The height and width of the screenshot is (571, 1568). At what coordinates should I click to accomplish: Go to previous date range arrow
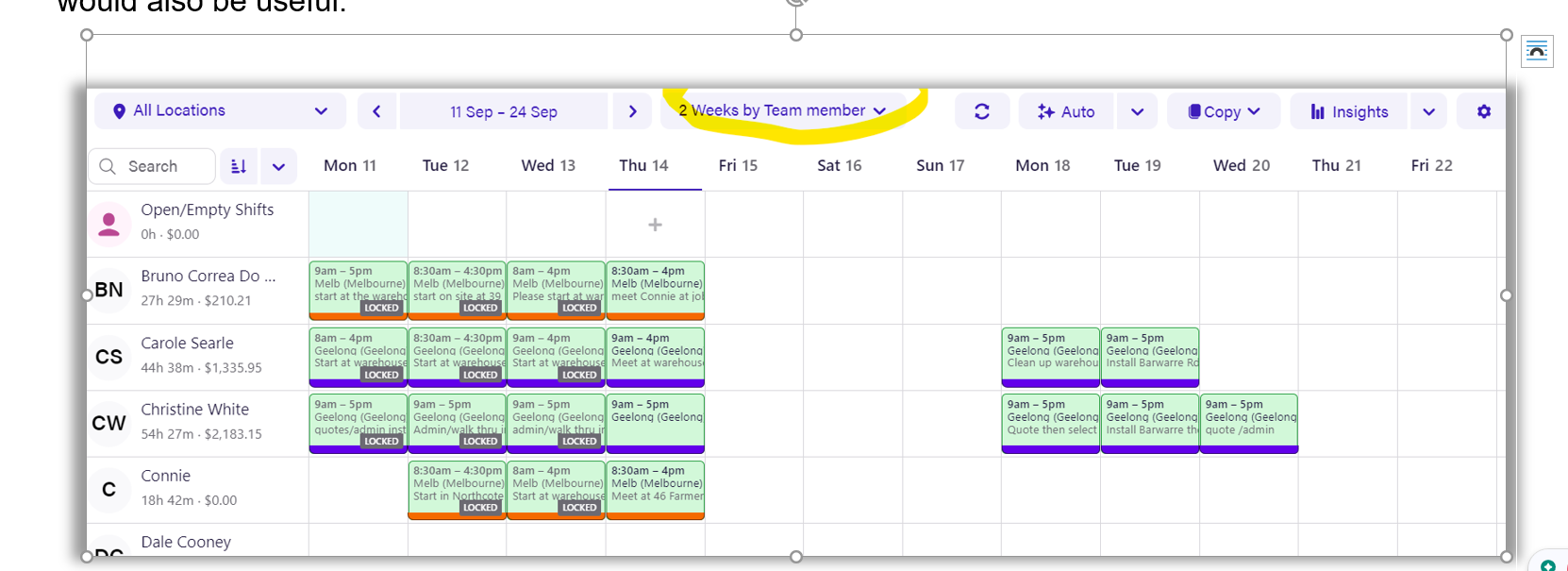click(376, 111)
